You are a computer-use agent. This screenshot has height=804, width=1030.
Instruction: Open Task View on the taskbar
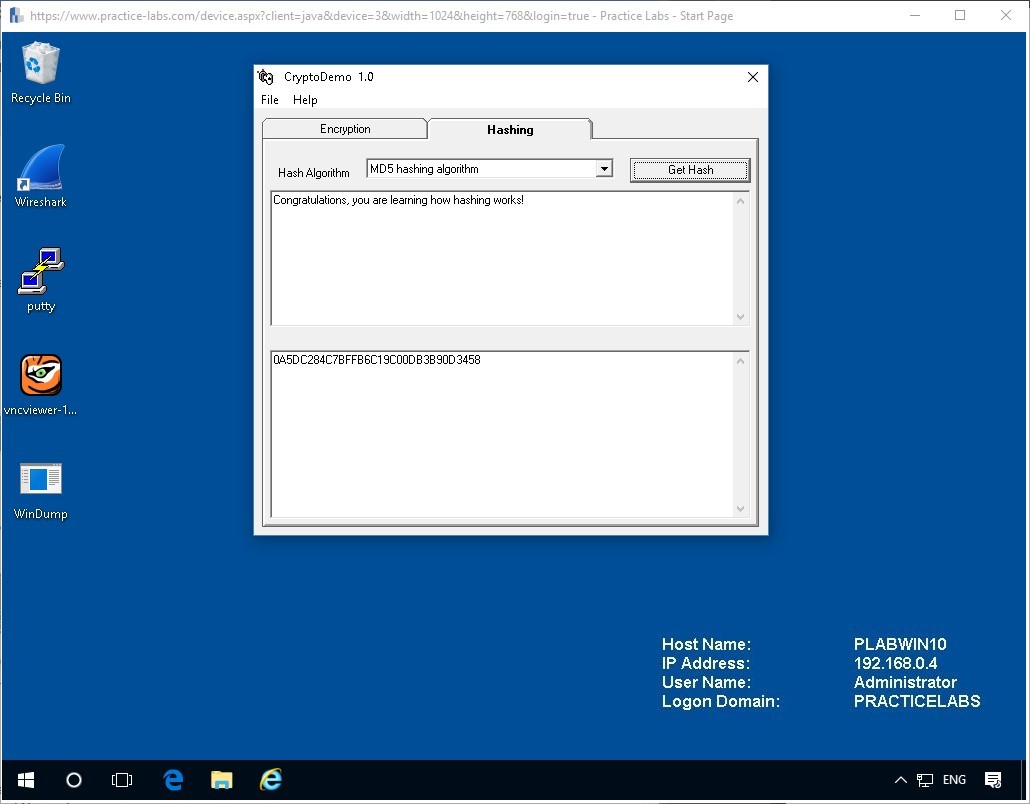point(122,780)
